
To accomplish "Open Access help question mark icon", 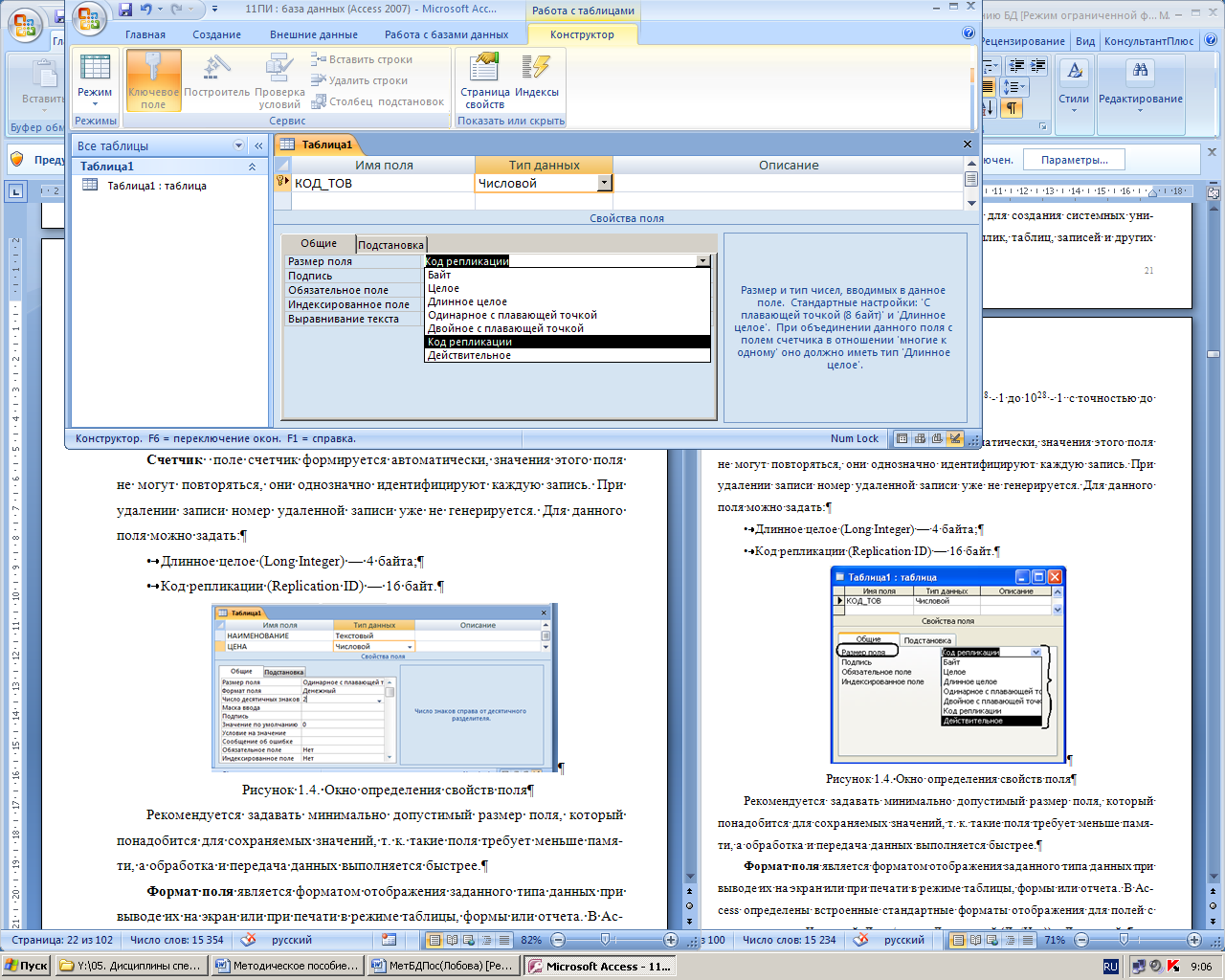I will click(x=969, y=33).
